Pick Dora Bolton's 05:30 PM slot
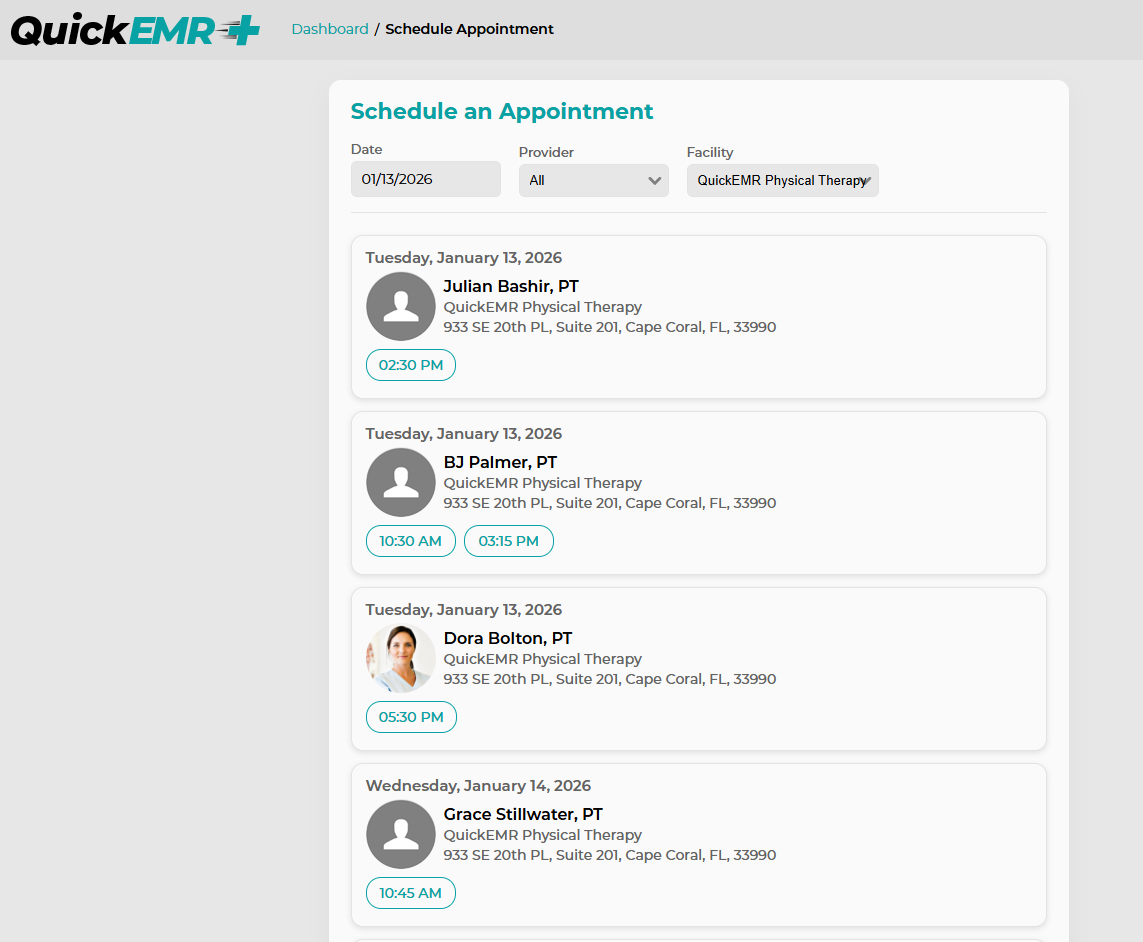The image size is (1143, 942). [x=411, y=717]
